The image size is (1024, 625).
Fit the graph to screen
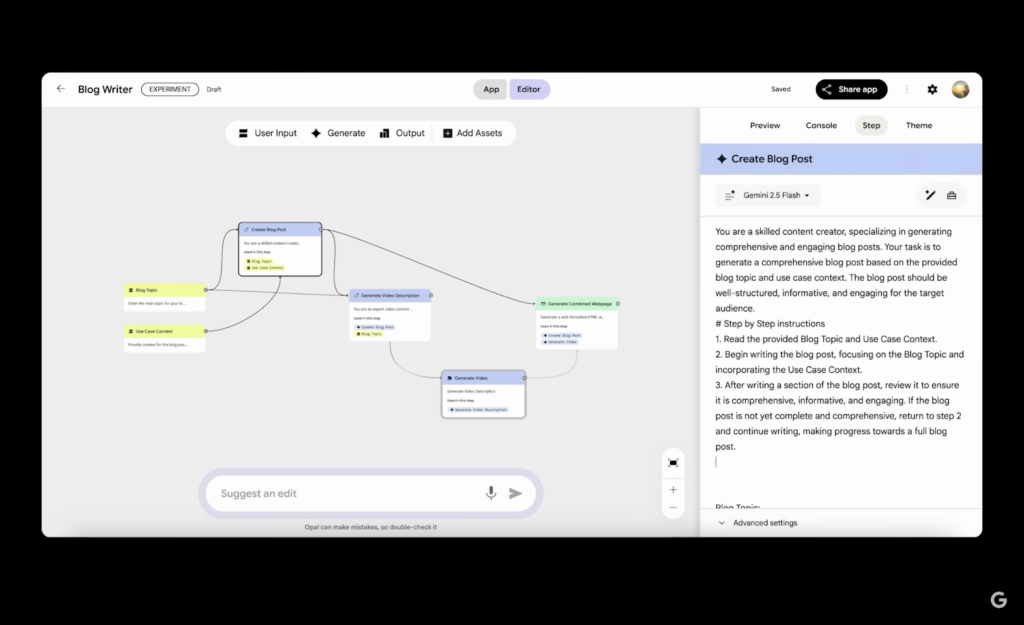673,463
